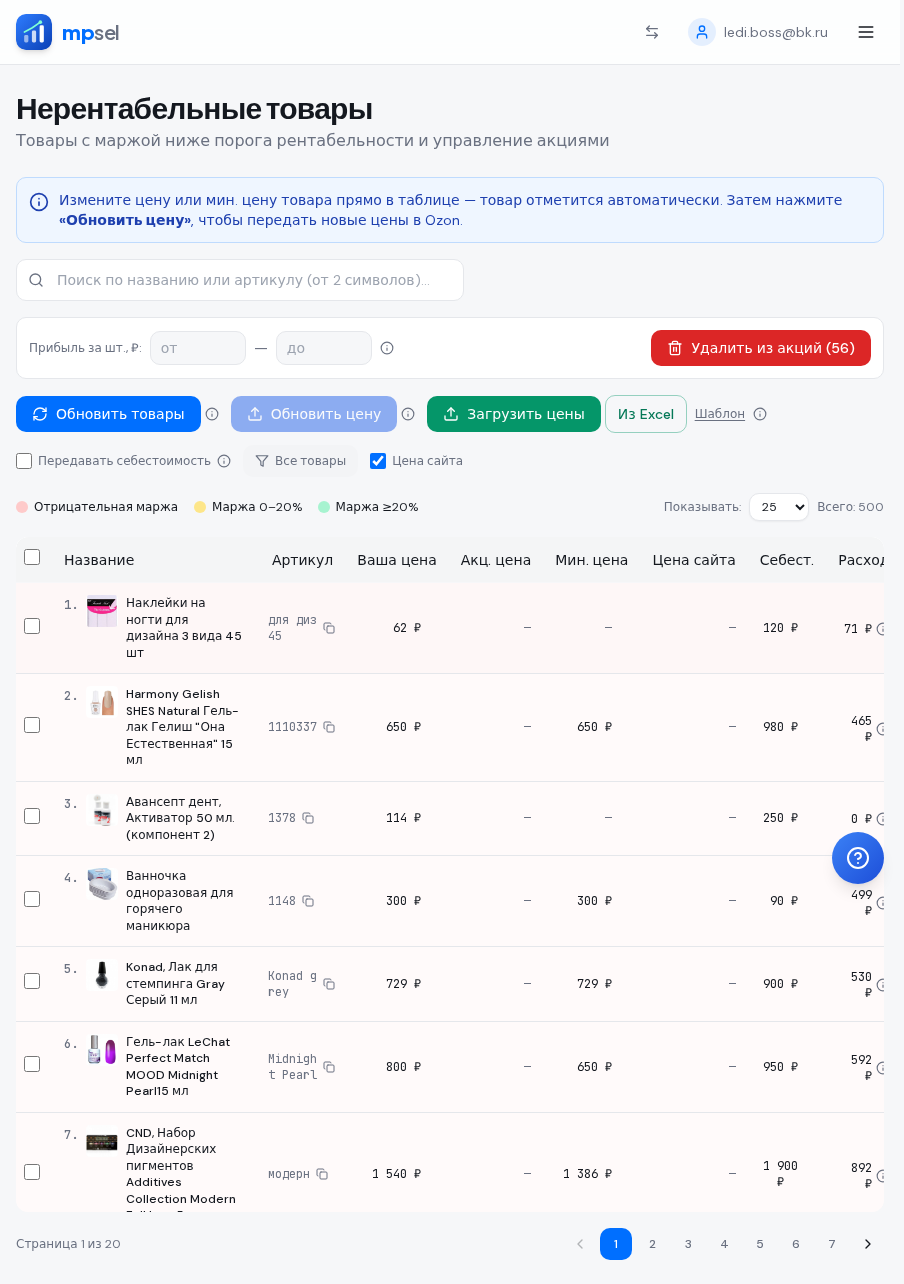
Task: Open the user avatar icon
Action: [702, 32]
